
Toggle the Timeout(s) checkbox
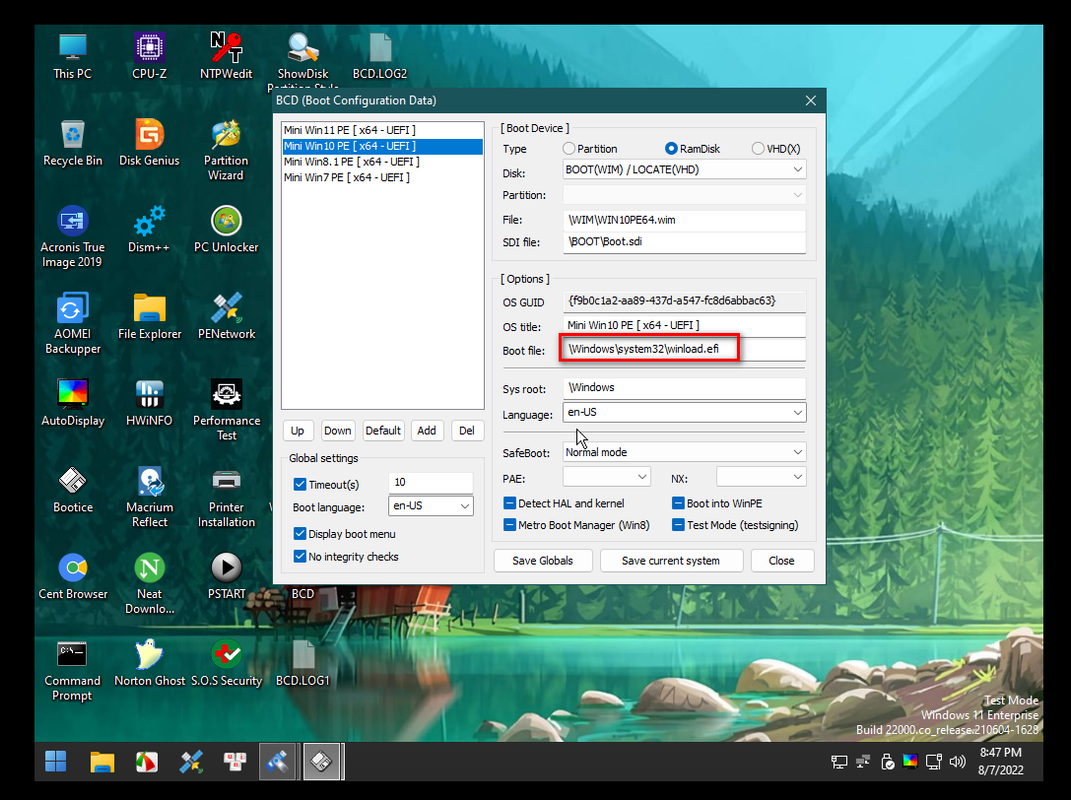pyautogui.click(x=299, y=484)
